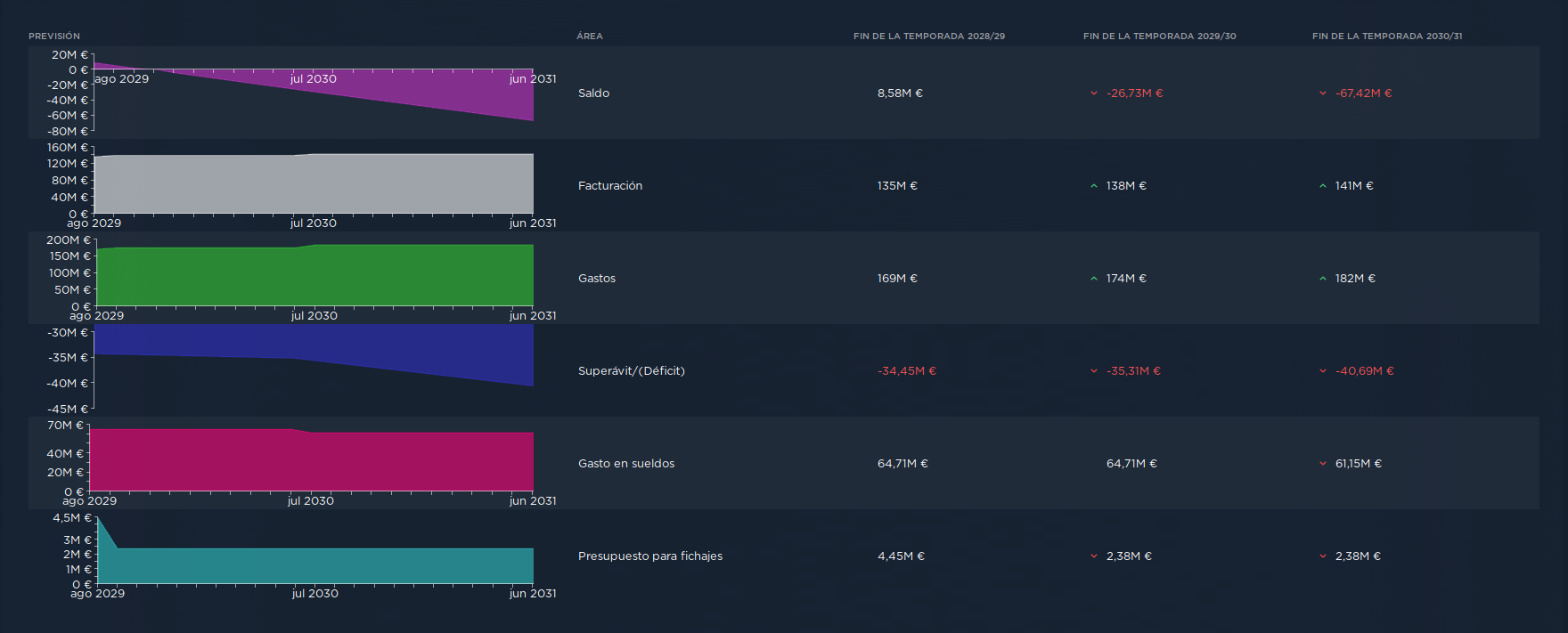Click the magenta Gasto en sueldos chart
This screenshot has width=1568, height=633.
(x=312, y=459)
